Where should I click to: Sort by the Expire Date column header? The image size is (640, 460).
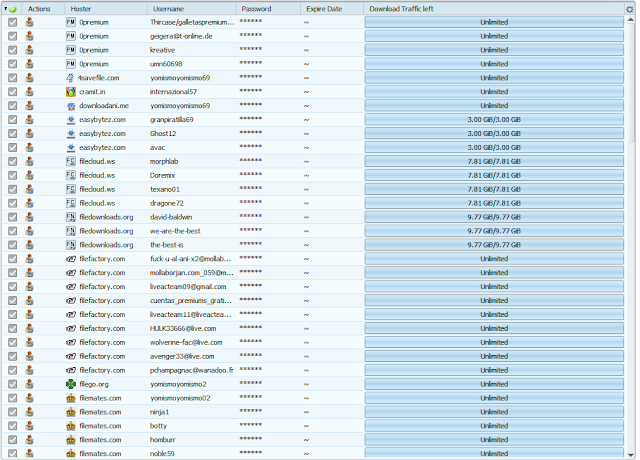click(x=332, y=9)
